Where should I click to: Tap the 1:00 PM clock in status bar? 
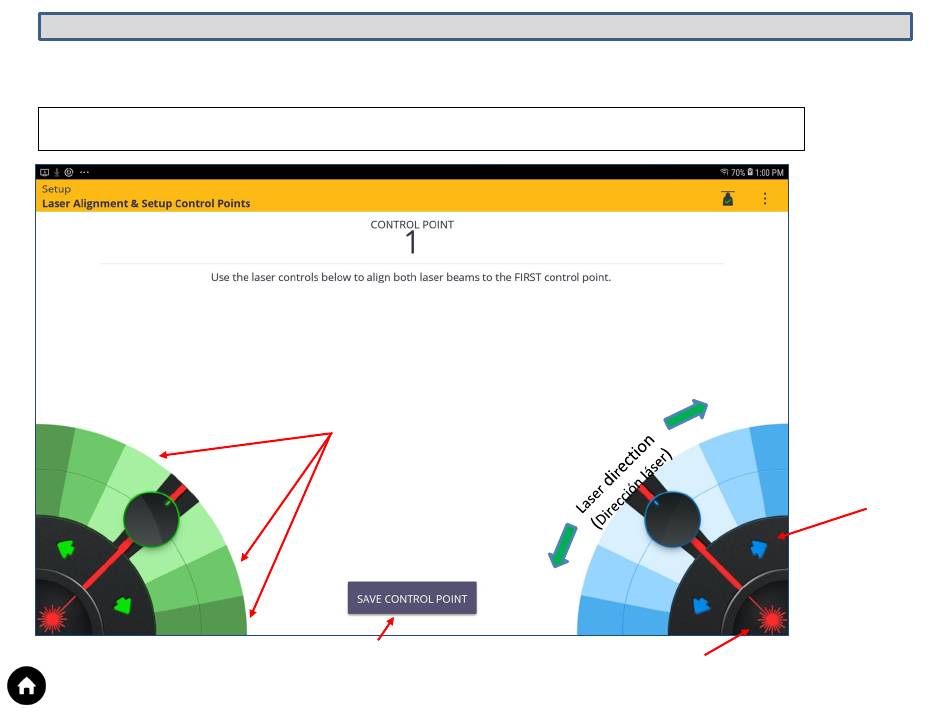pyautogui.click(x=769, y=173)
